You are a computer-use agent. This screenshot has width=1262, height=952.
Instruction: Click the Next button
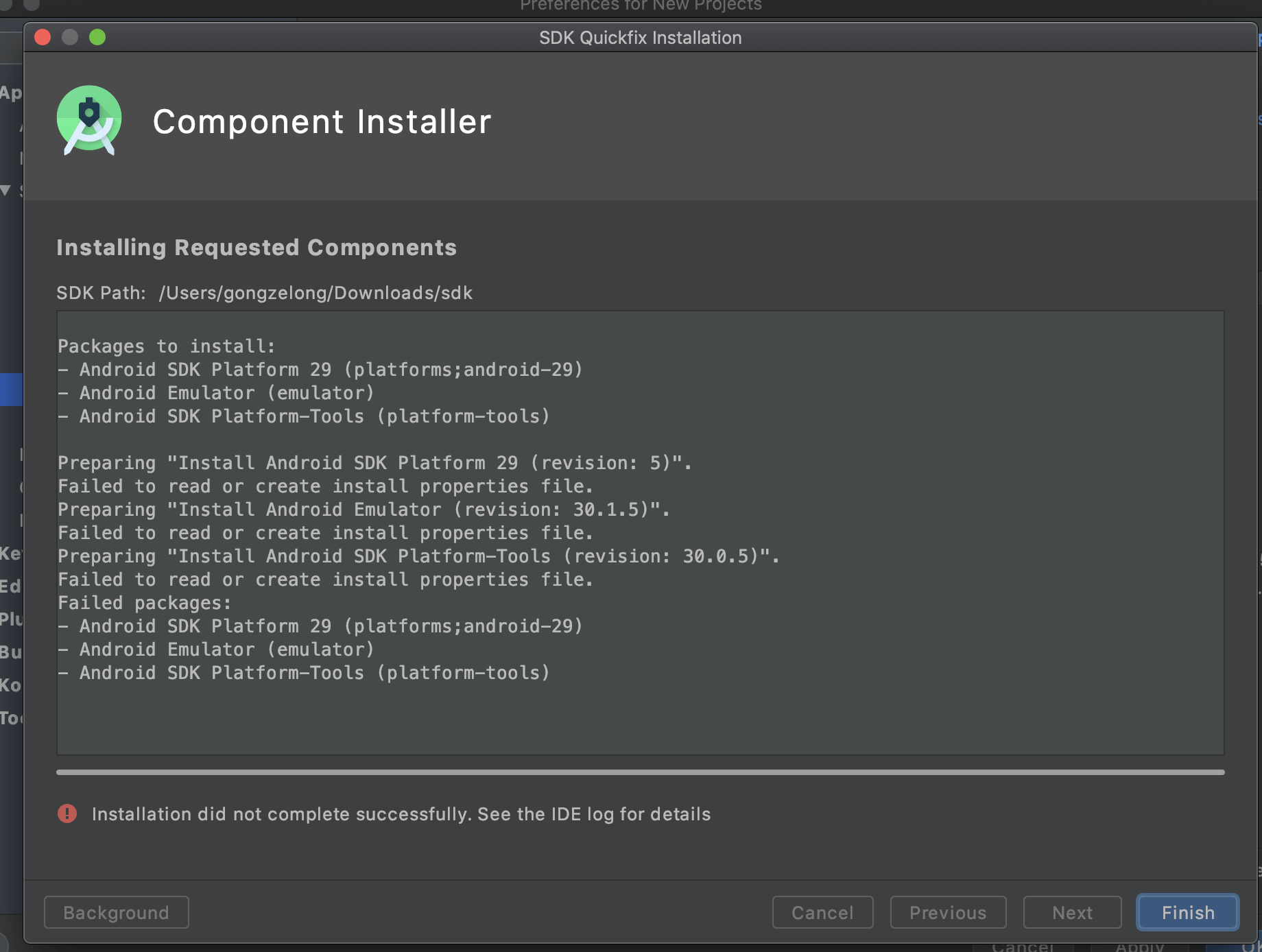click(1072, 912)
